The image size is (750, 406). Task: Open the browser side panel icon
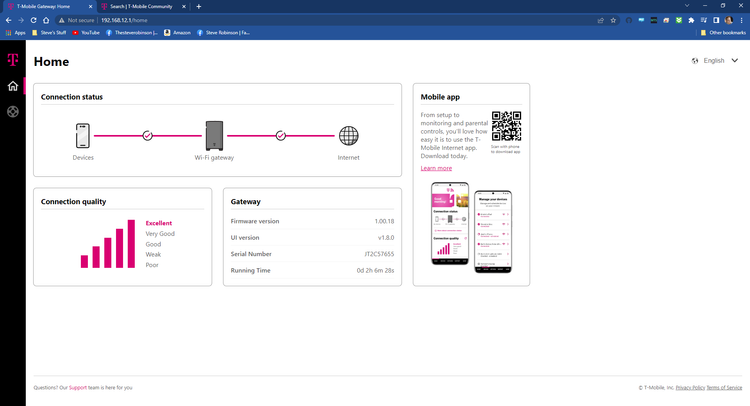716,20
